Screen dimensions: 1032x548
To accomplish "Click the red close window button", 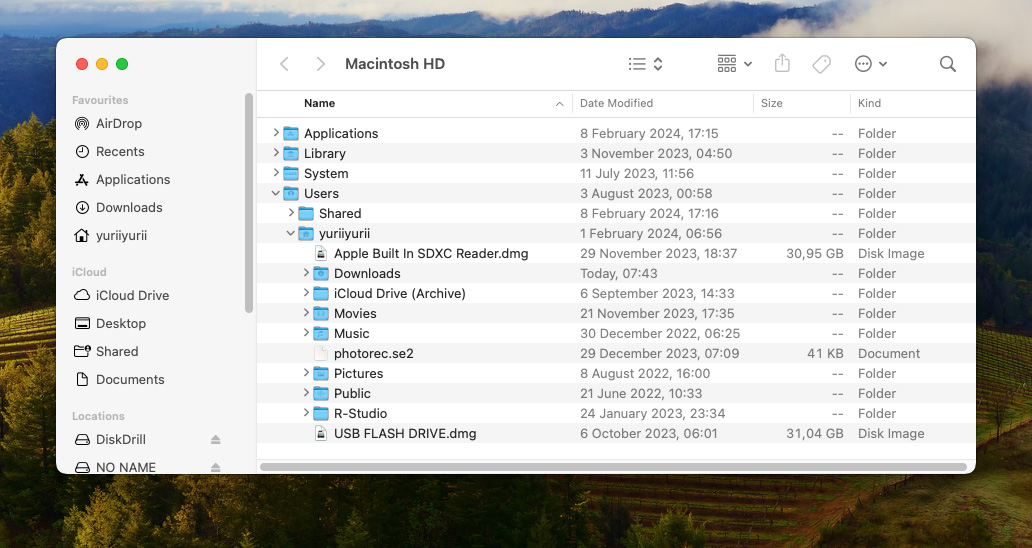I will click(x=82, y=64).
